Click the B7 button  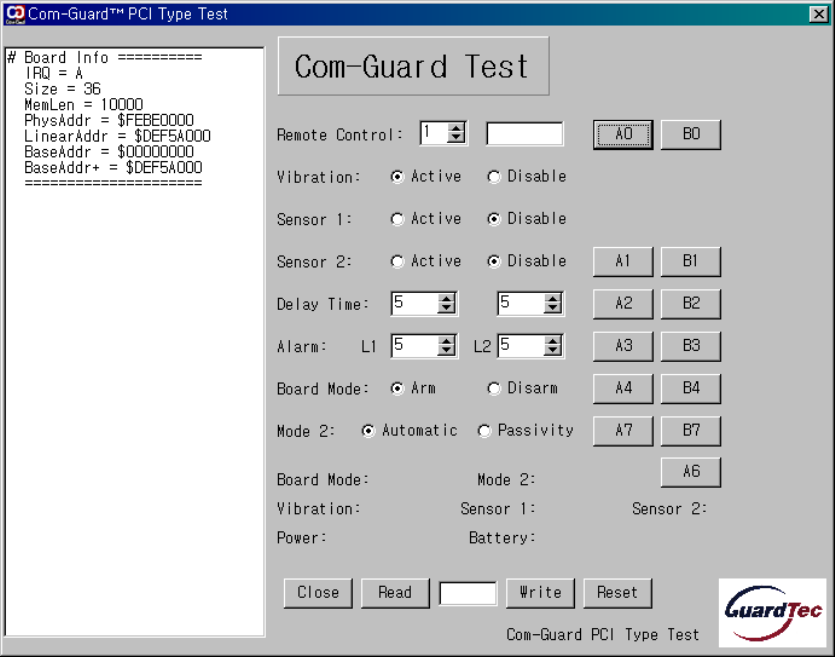coord(691,431)
